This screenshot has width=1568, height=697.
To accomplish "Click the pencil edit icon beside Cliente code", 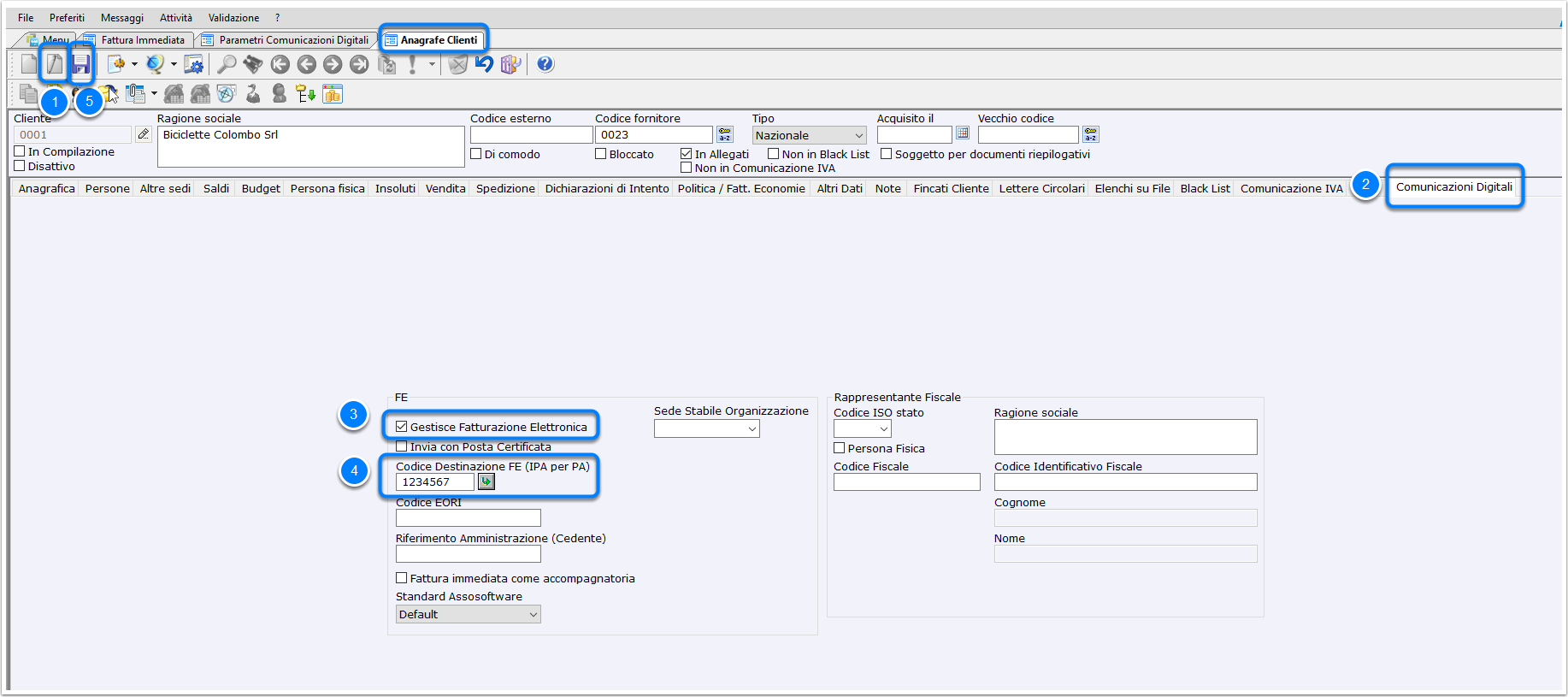I will click(x=144, y=134).
